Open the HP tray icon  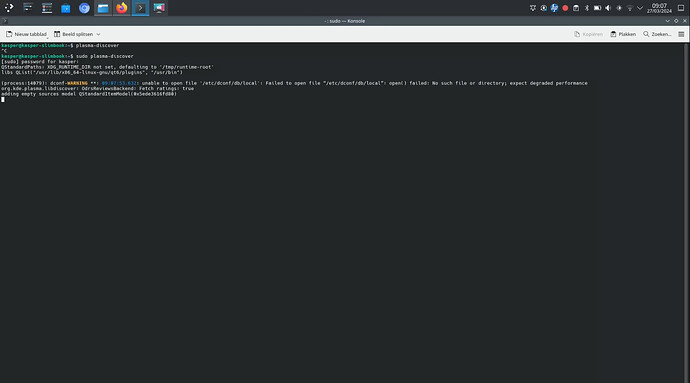tap(554, 8)
